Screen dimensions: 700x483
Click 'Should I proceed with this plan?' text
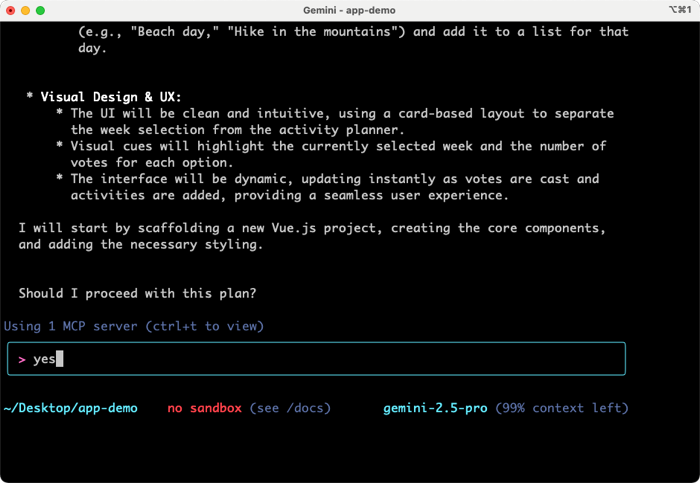click(x=139, y=293)
